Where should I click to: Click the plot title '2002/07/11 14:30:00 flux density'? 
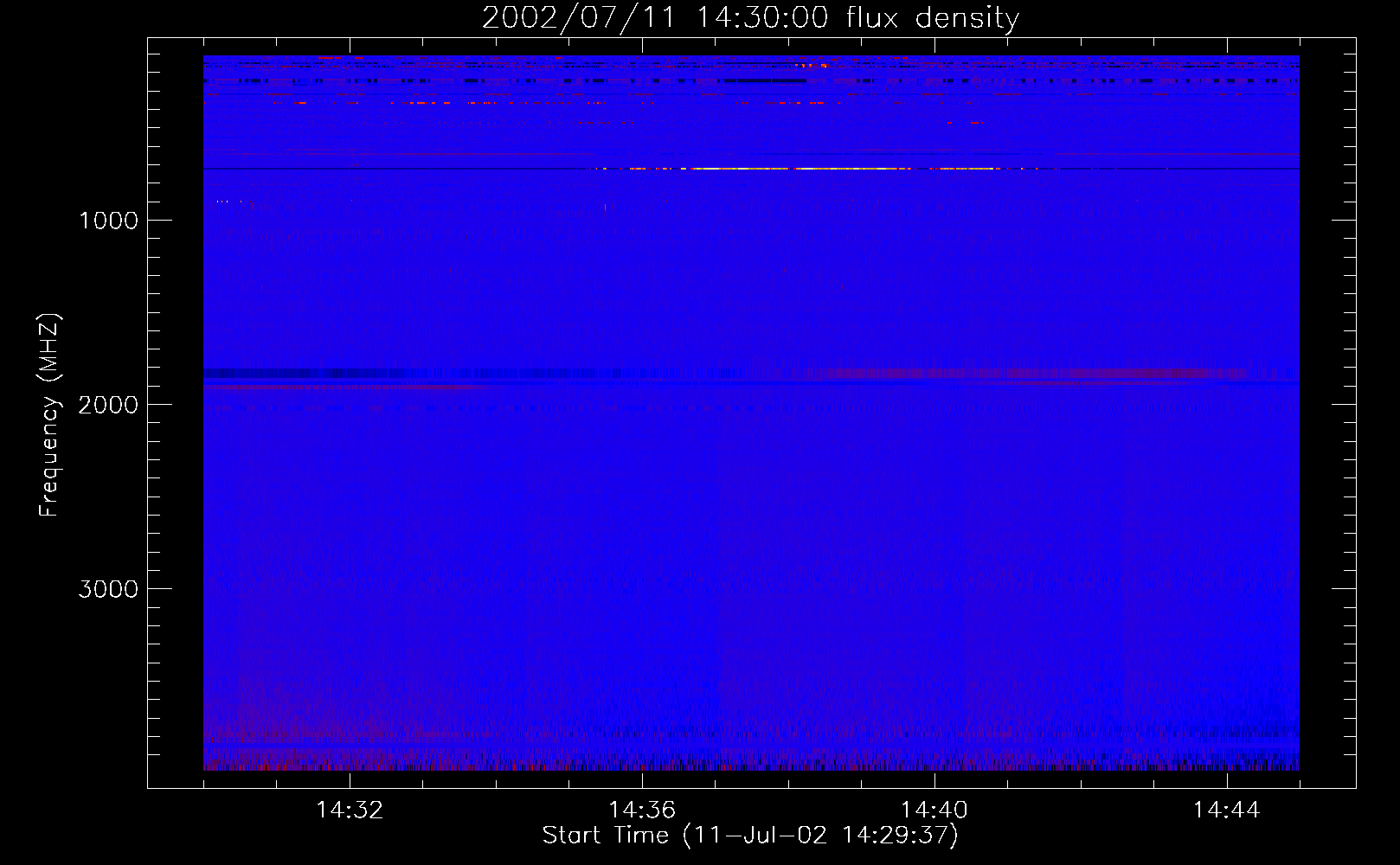(x=750, y=18)
